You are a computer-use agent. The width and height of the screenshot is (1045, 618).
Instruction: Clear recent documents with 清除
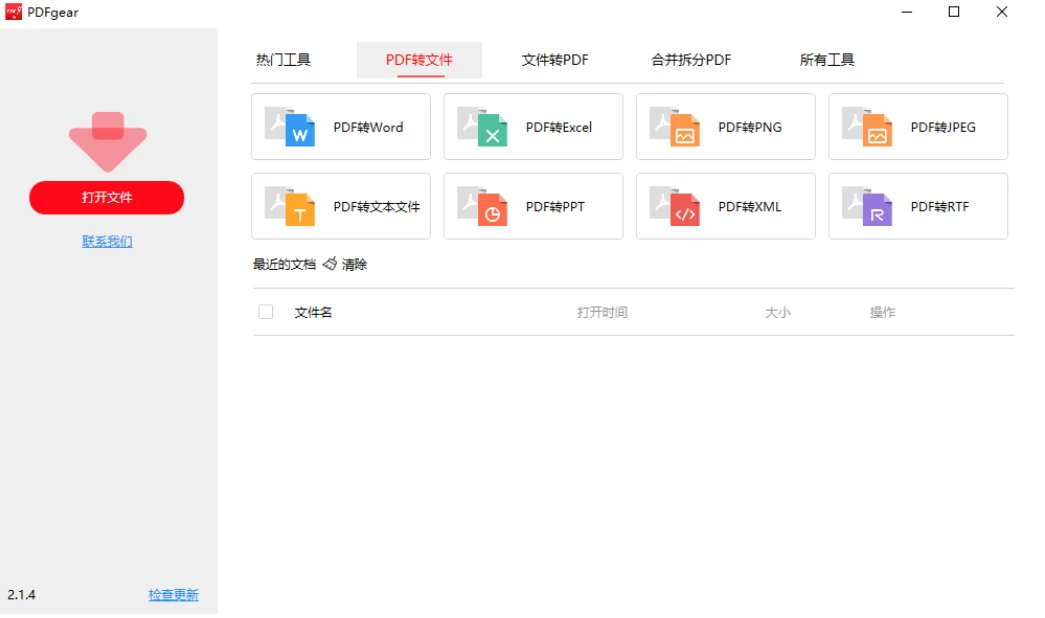[x=355, y=265]
